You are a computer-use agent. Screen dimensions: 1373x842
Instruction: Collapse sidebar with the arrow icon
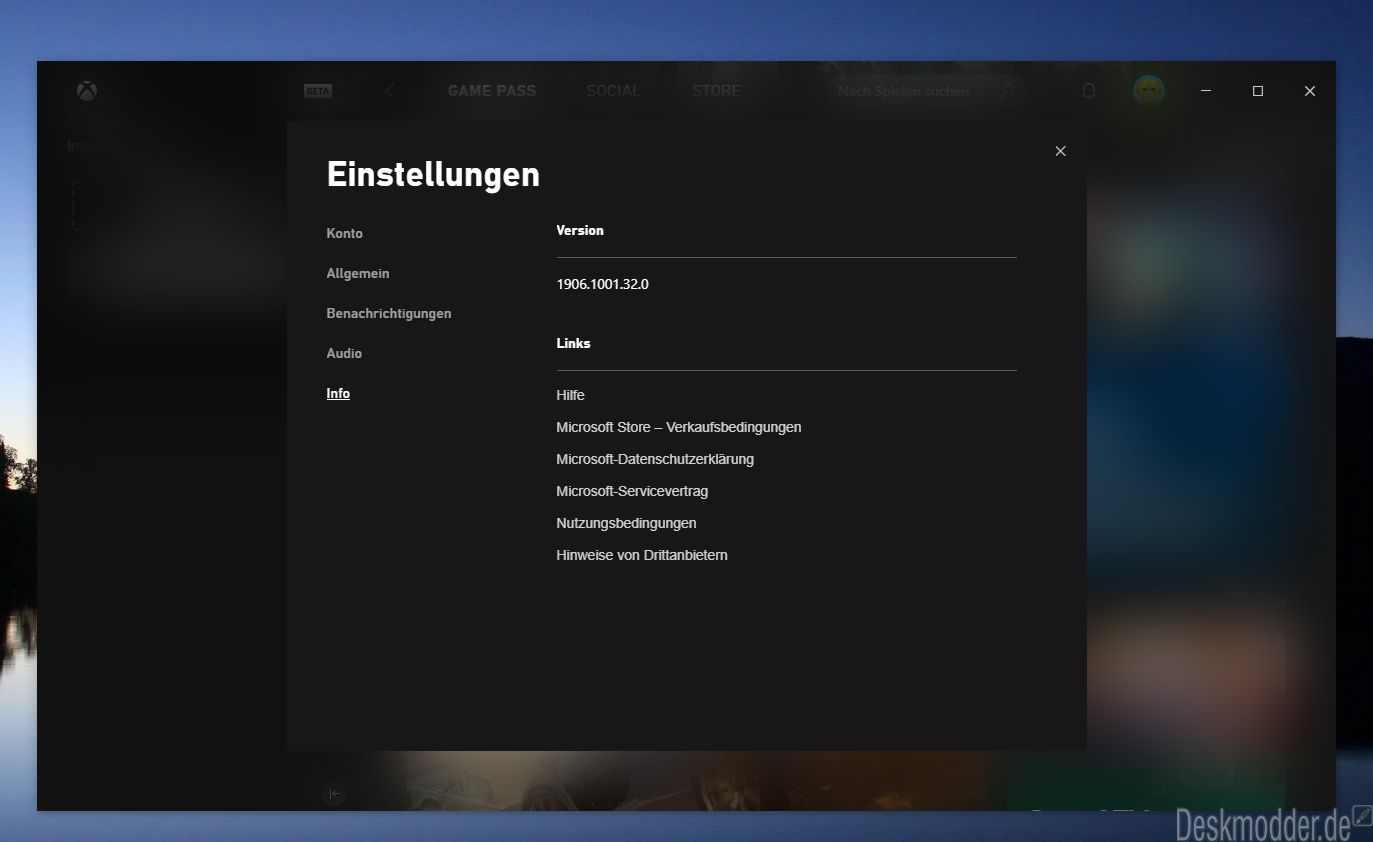[x=335, y=794]
